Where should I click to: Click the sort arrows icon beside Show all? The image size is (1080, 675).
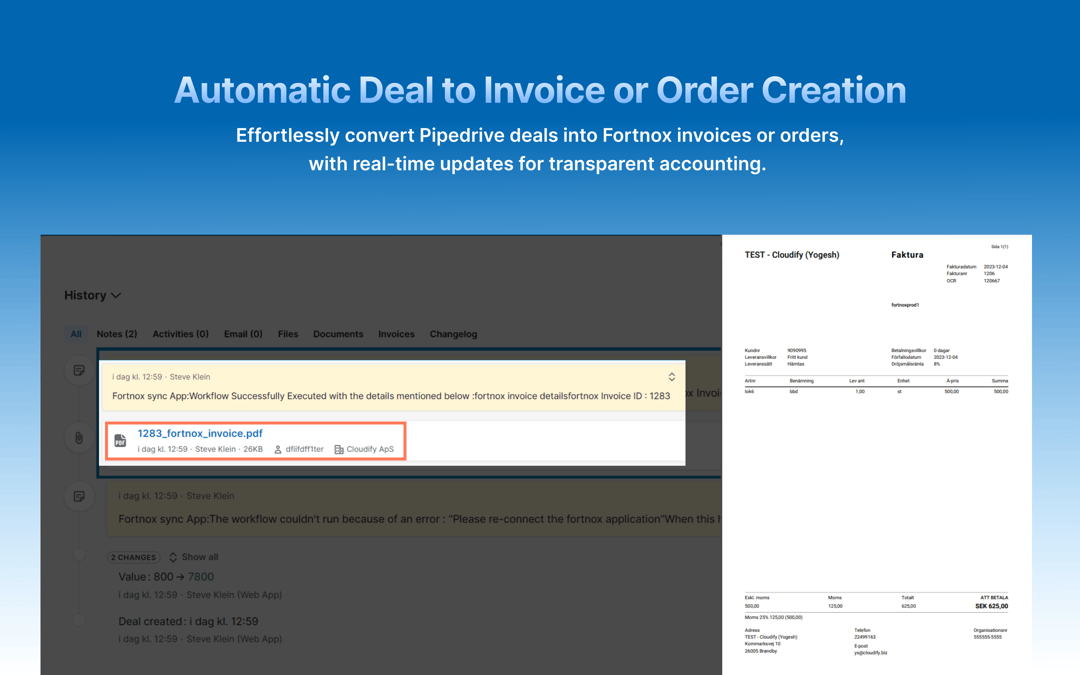tap(173, 557)
